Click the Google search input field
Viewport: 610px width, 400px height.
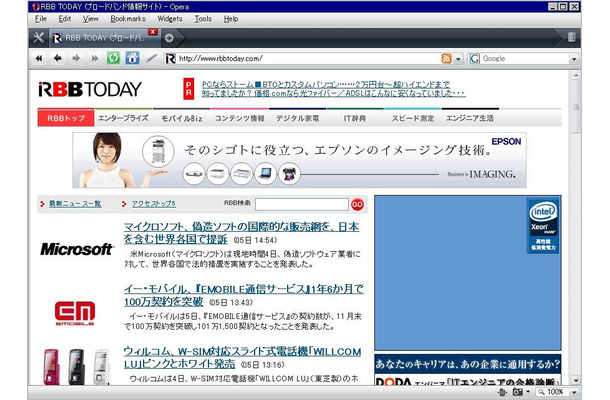tap(525, 59)
